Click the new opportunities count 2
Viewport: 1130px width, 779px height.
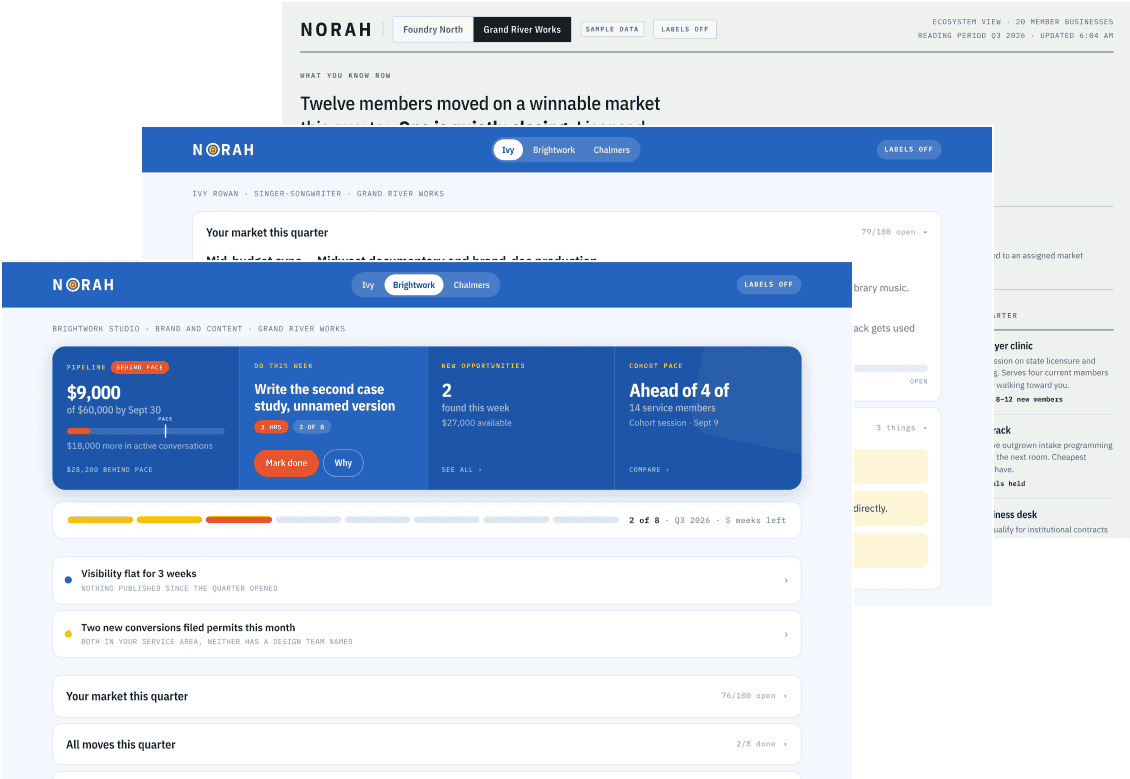[447, 391]
